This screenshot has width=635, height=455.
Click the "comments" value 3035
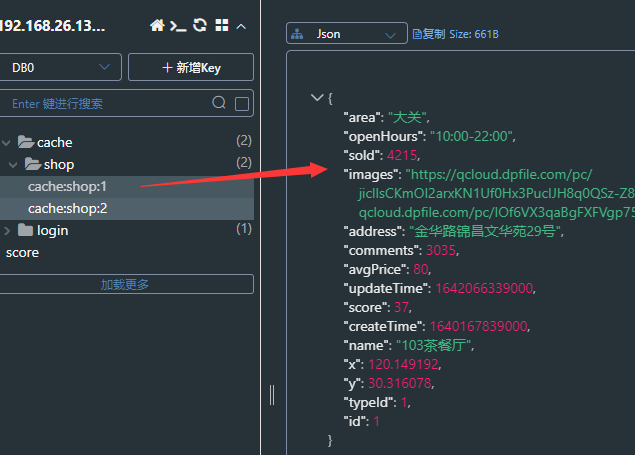tap(441, 250)
